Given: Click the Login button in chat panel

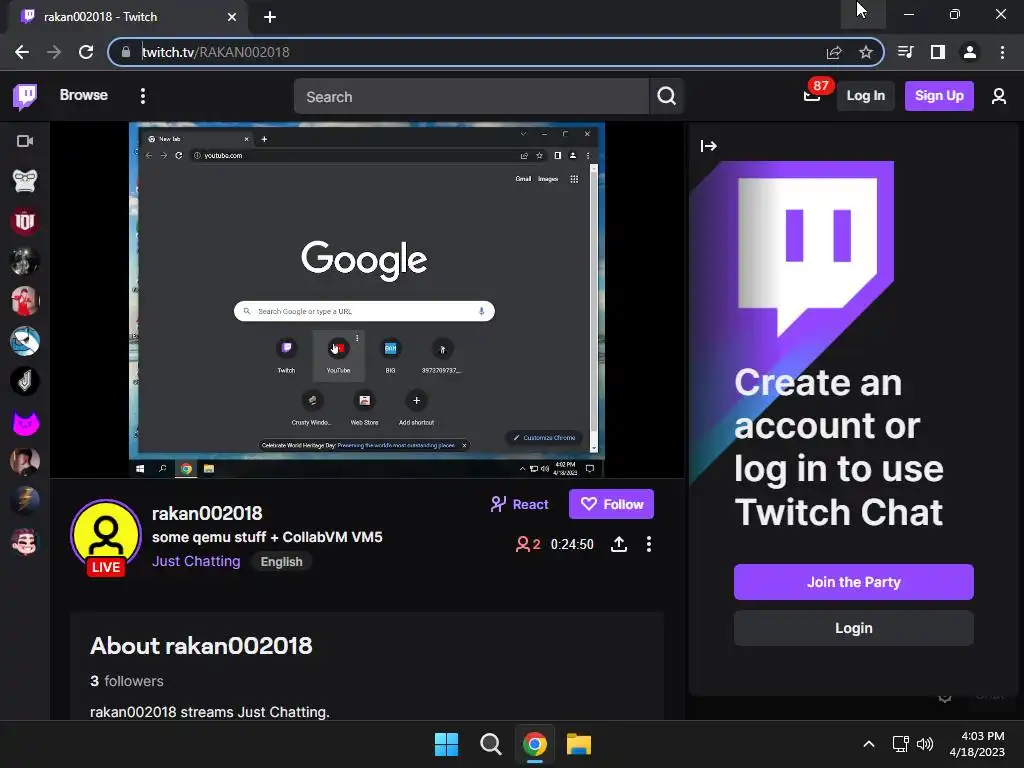Looking at the screenshot, I should pos(854,628).
